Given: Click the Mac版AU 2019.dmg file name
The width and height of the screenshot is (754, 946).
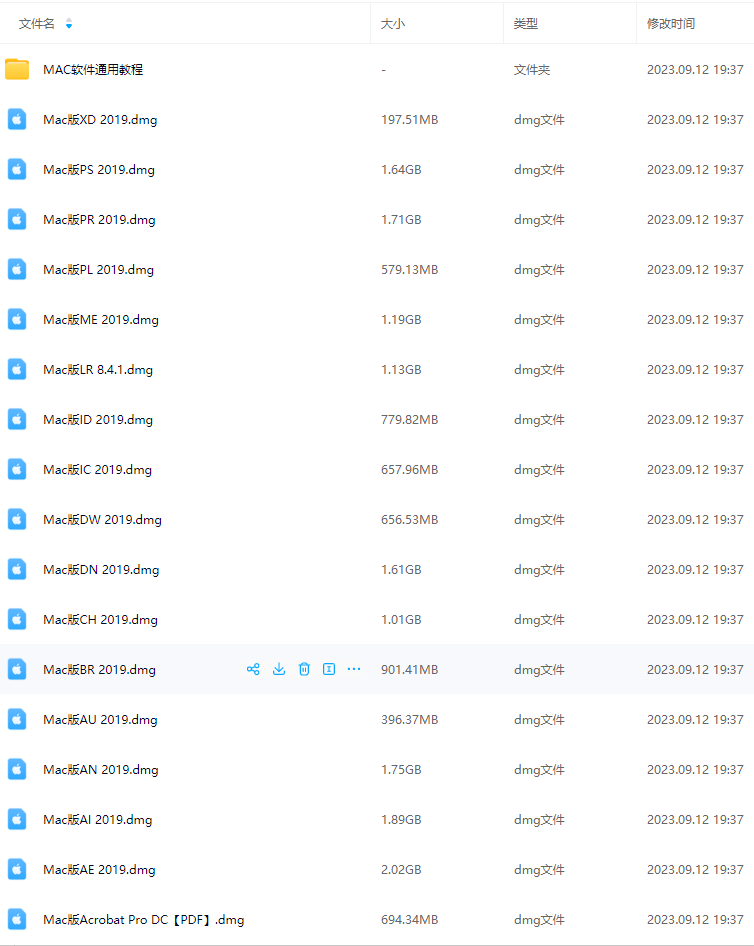Looking at the screenshot, I should 100,719.
